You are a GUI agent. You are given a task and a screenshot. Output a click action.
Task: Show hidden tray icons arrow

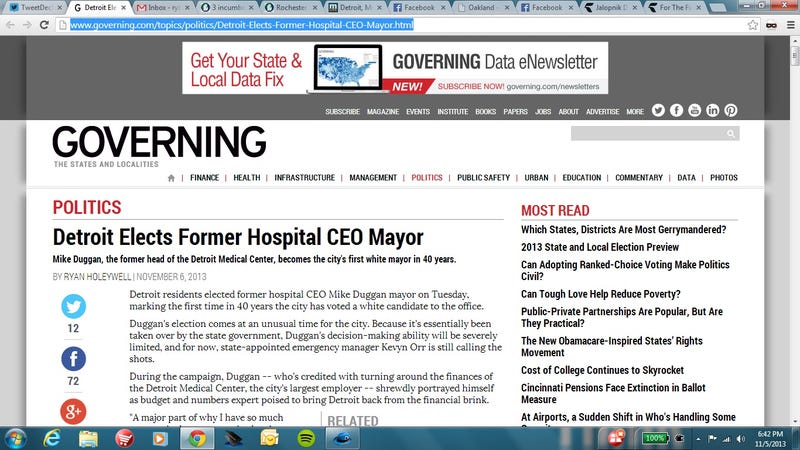pos(698,439)
